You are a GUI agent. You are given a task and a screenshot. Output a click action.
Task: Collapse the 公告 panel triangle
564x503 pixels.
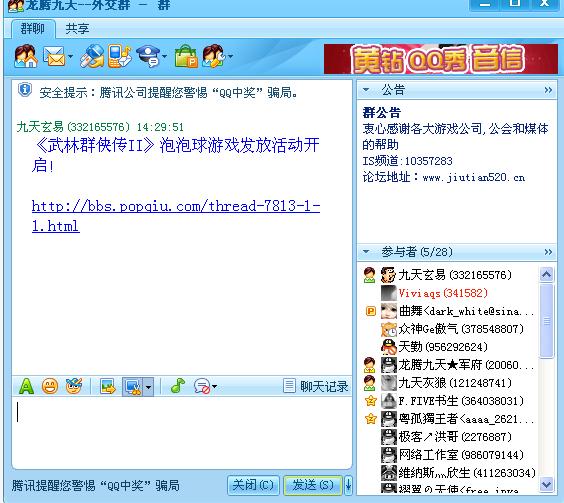tap(366, 90)
